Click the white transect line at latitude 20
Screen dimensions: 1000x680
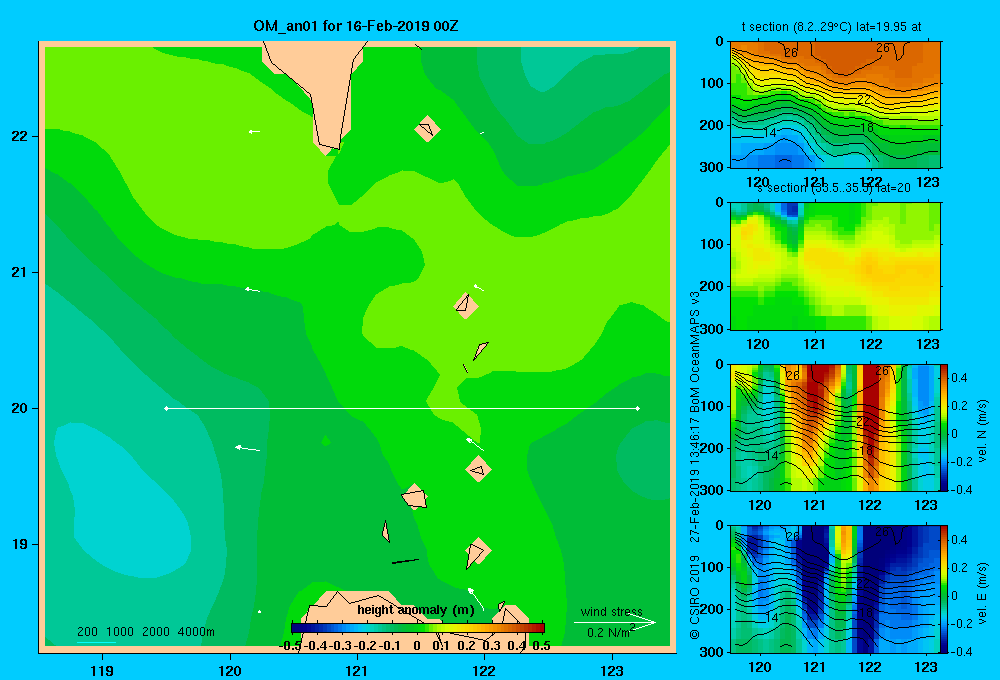pyautogui.click(x=402, y=408)
